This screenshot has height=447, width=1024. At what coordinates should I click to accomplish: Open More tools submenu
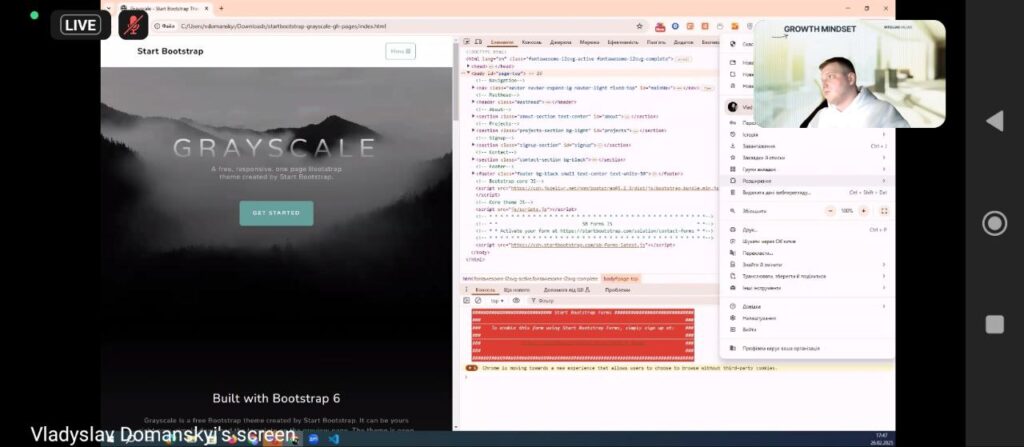click(x=807, y=288)
